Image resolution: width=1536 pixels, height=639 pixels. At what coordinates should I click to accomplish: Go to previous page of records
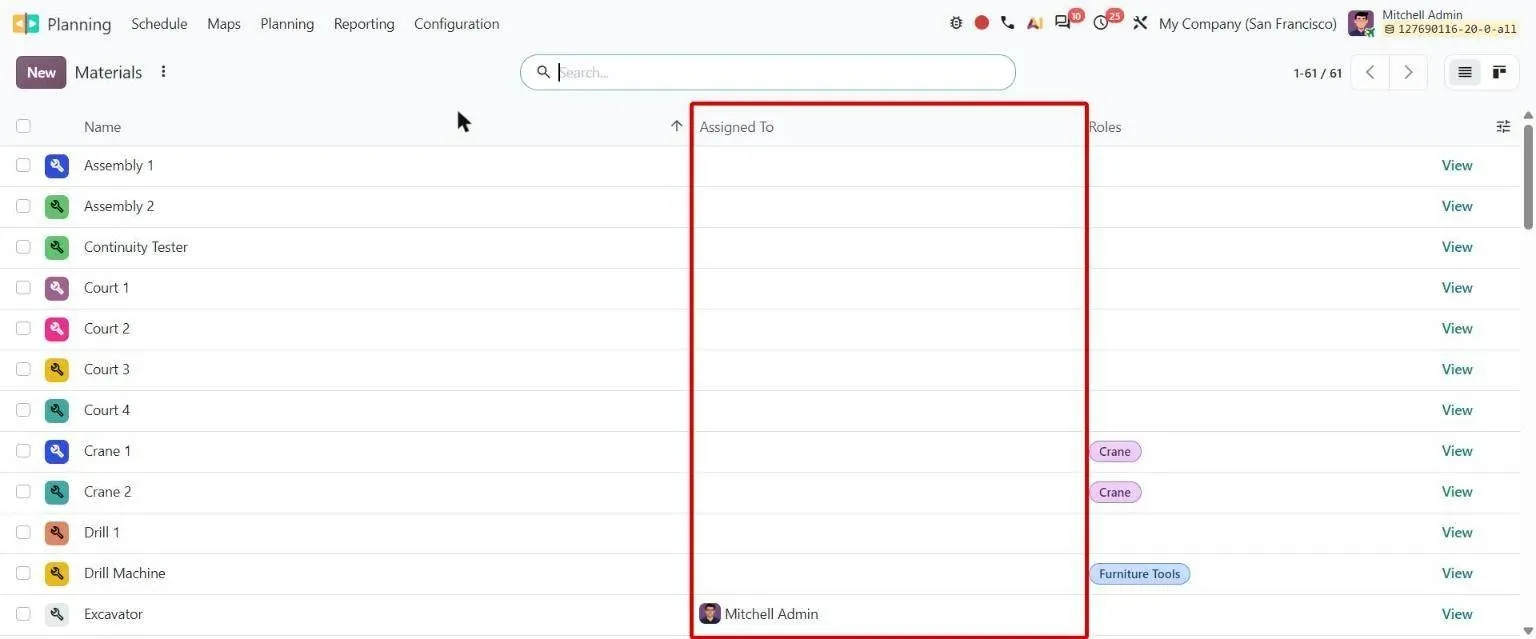[1370, 72]
